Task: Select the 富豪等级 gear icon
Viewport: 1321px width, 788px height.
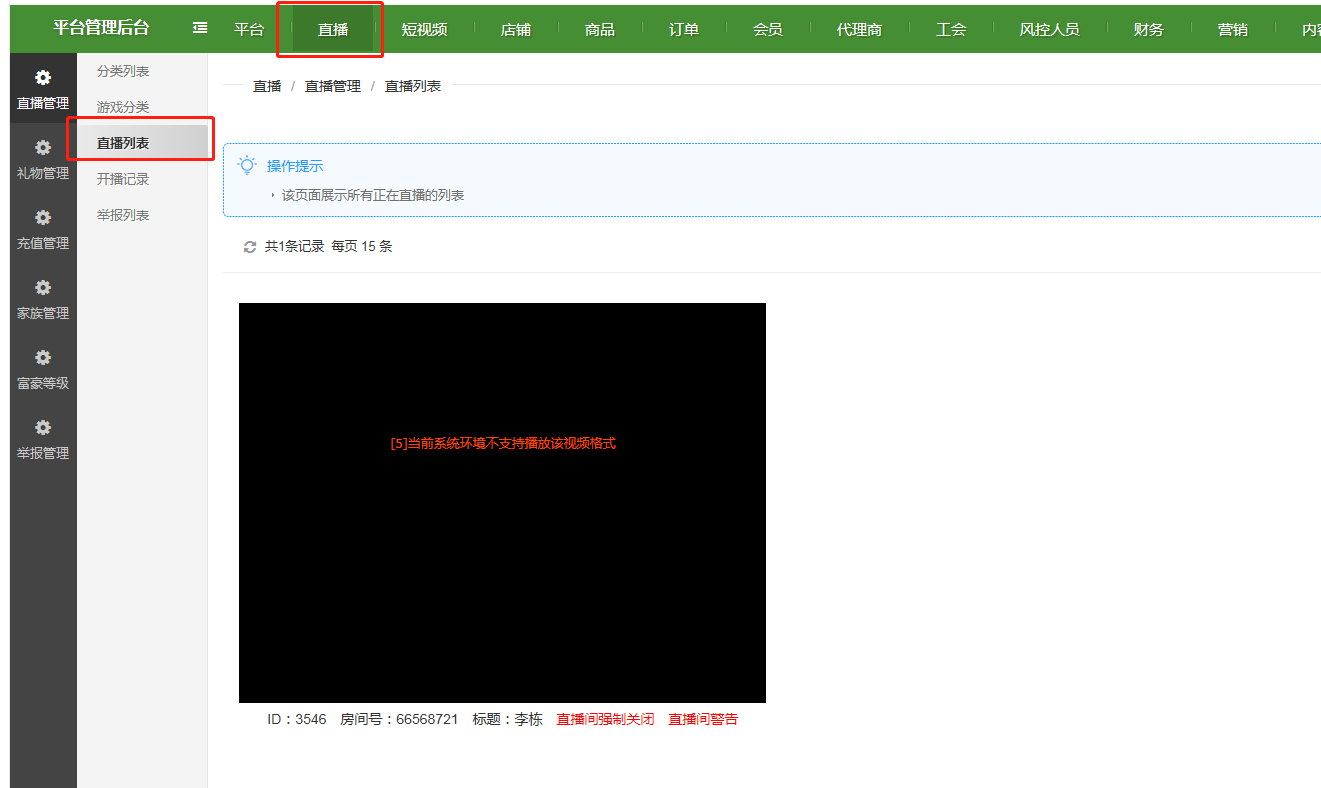Action: (42, 358)
